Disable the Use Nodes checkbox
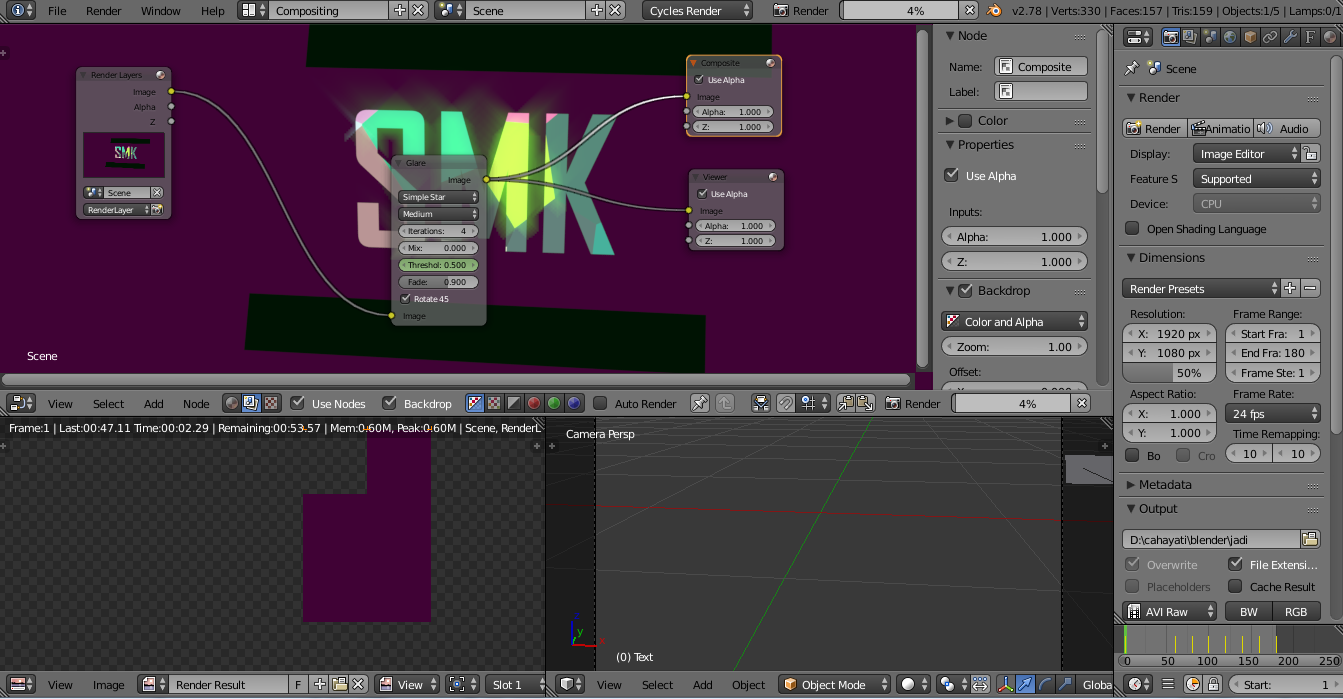The image size is (1343, 699). click(298, 403)
